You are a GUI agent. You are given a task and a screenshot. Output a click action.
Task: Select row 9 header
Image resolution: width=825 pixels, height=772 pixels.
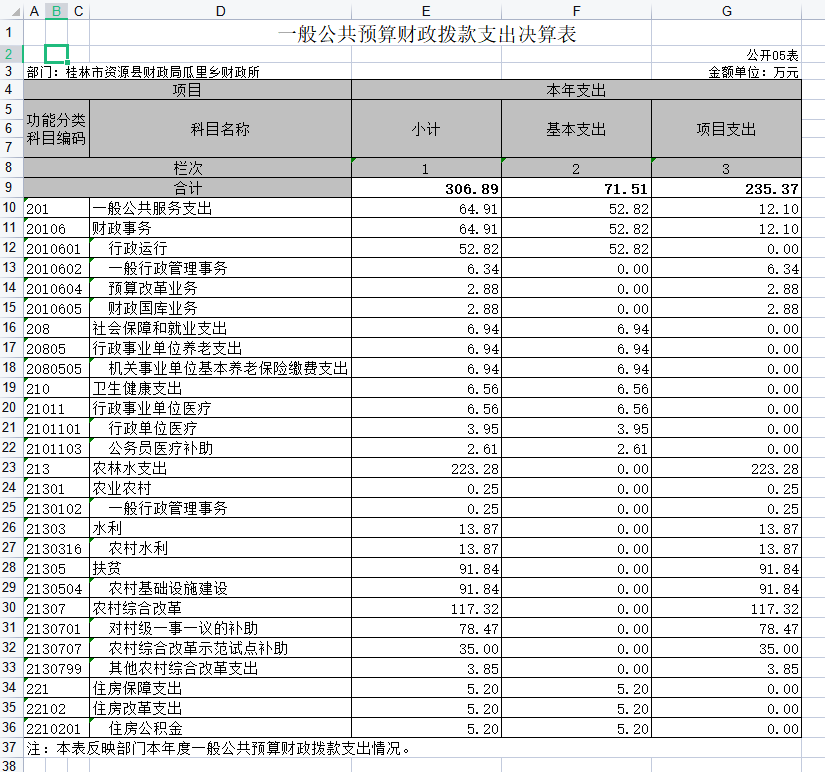pyautogui.click(x=10, y=188)
